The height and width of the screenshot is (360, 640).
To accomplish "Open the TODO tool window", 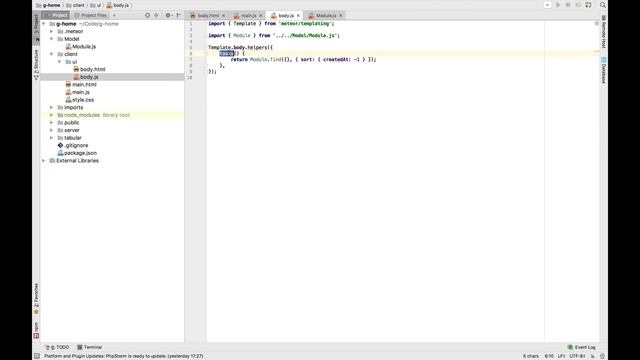I will [57, 347].
